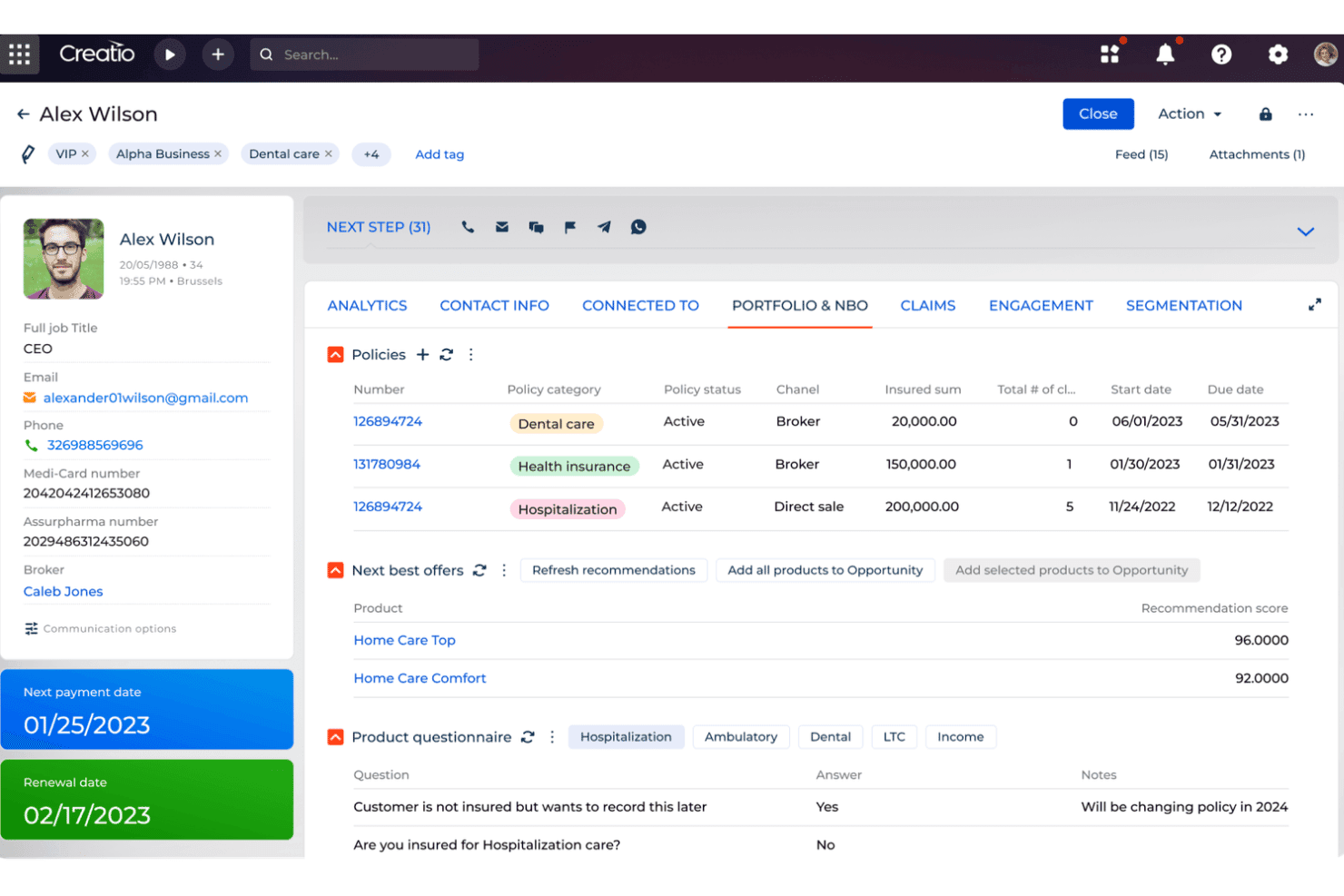
Task: Select the Ambulatory questionnaire filter
Action: point(741,737)
